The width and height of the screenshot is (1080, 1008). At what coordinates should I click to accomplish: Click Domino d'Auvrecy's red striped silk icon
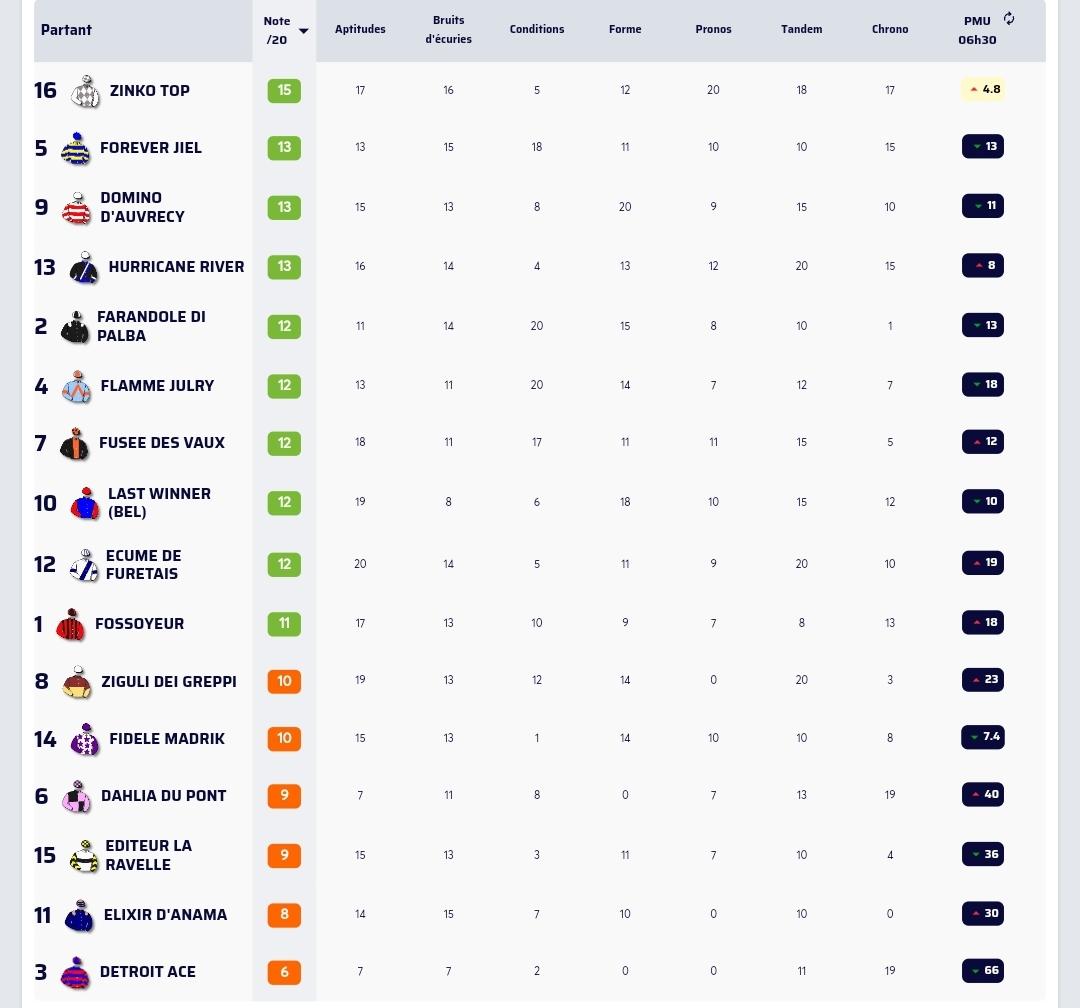pos(76,208)
